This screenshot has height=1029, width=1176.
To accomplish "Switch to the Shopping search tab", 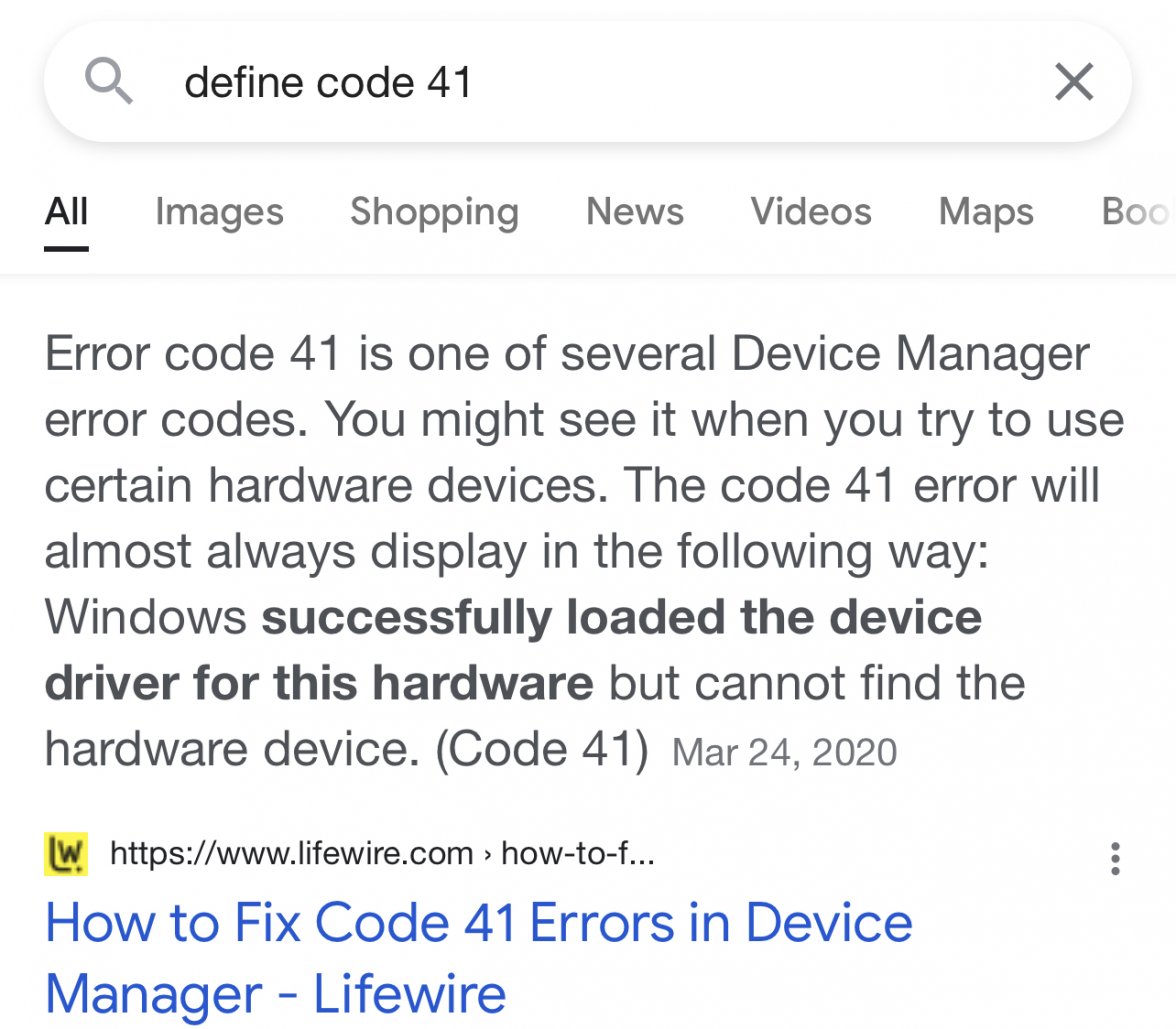I will 434,212.
